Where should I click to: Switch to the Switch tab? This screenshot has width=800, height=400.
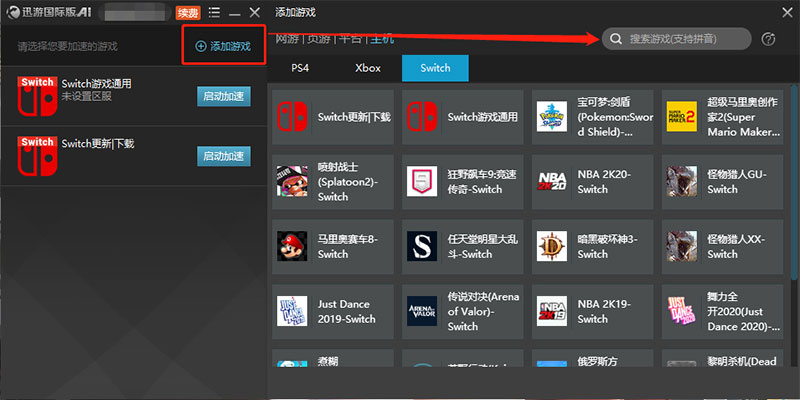(435, 68)
